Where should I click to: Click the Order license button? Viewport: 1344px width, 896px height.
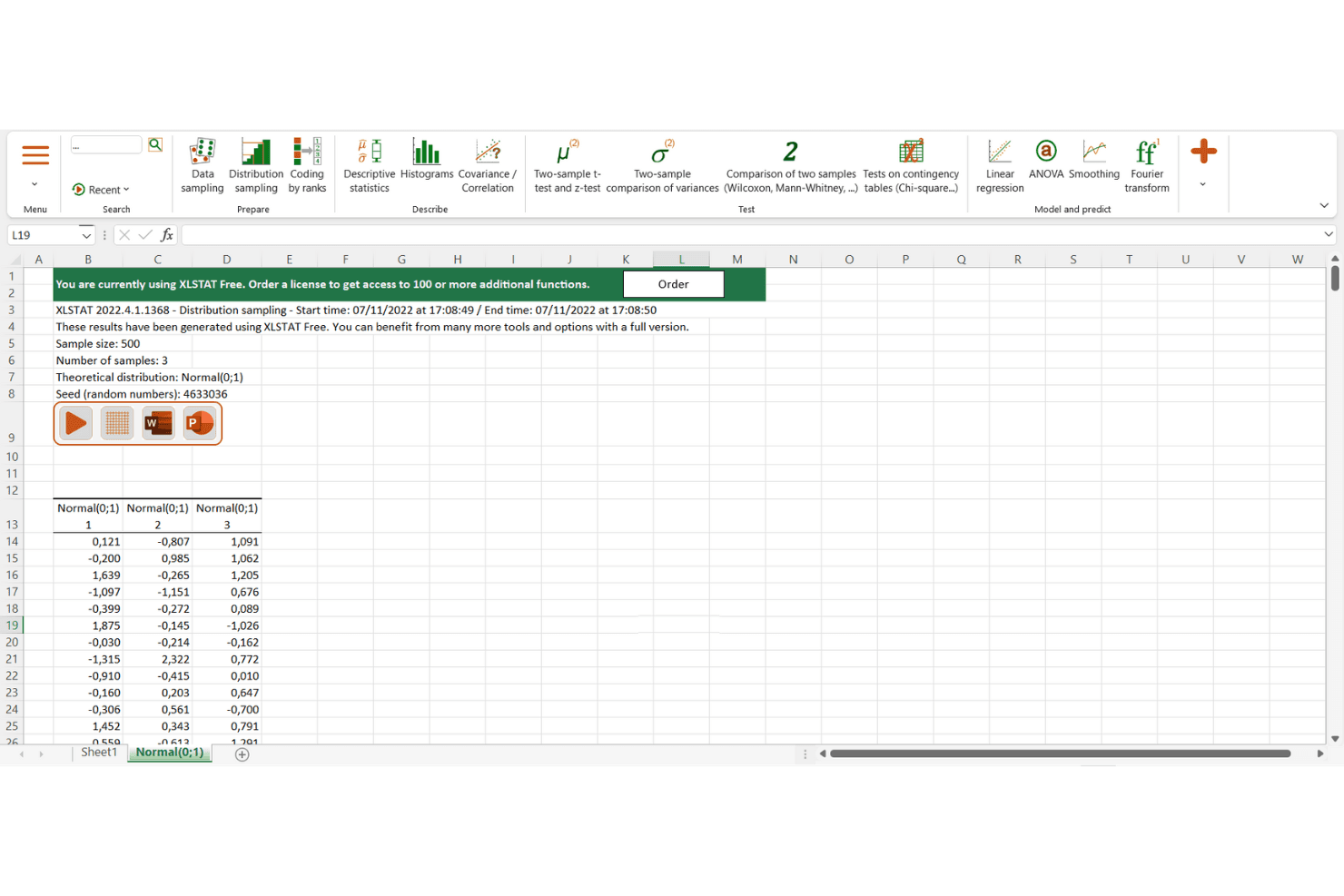674,284
